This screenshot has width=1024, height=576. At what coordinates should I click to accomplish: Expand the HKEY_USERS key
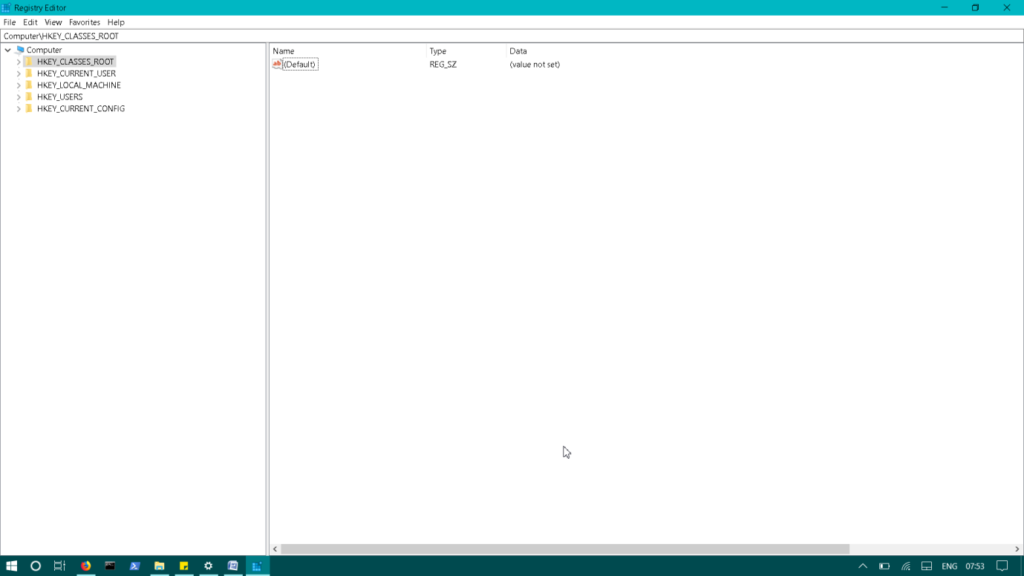[x=18, y=97]
